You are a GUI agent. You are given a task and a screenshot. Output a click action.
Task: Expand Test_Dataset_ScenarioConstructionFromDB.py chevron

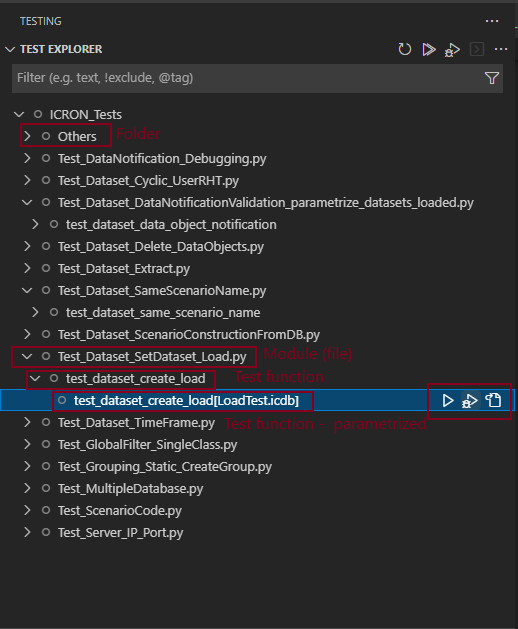tap(27, 334)
